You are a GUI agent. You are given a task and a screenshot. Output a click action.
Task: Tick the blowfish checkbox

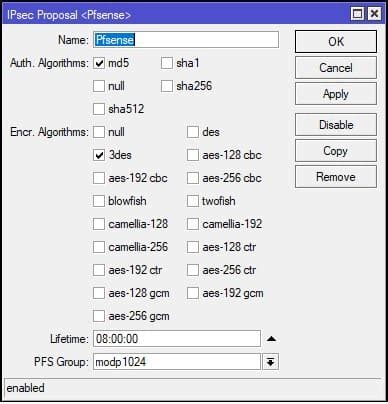click(x=99, y=201)
